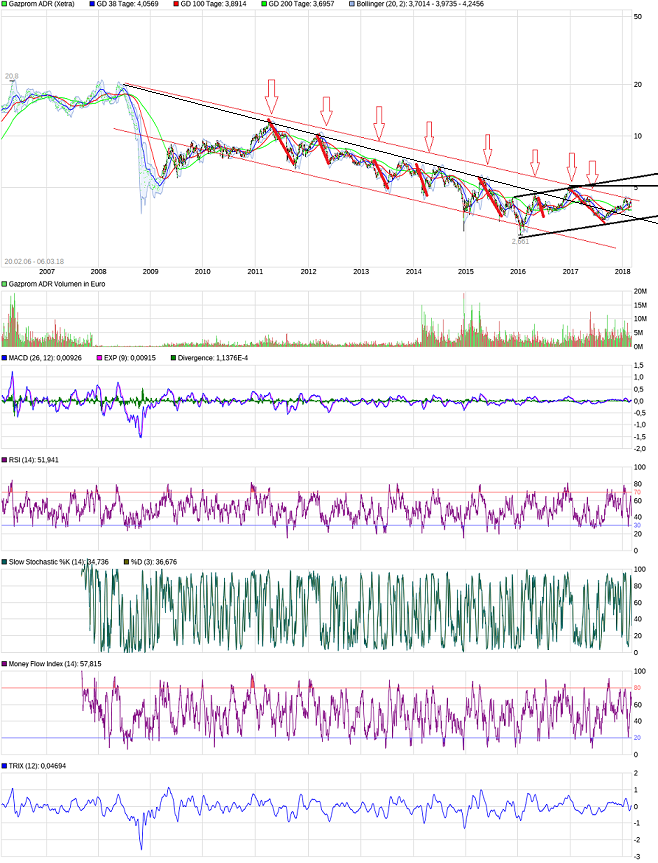This screenshot has height=863, width=658.
Task: Click the 'Money Flow Index (14): 57,815' label
Action: 55,664
